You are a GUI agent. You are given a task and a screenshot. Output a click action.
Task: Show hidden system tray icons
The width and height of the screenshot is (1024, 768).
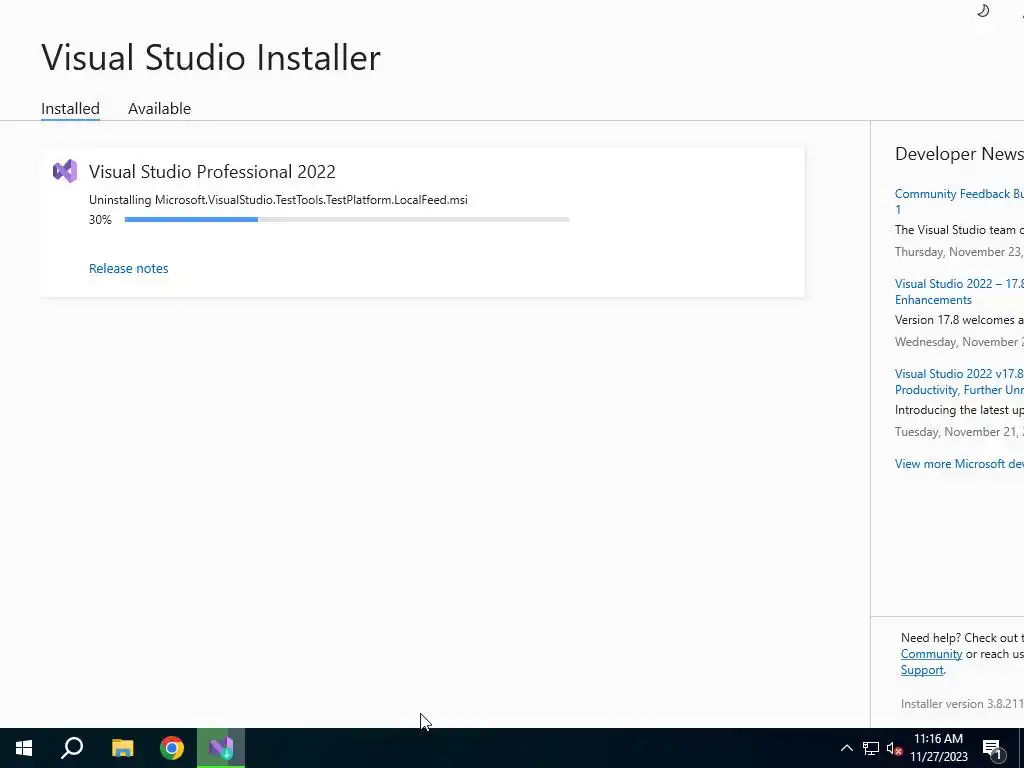point(846,748)
